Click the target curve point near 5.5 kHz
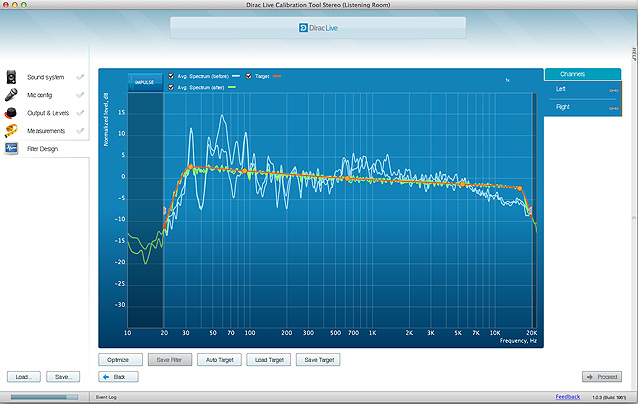The height and width of the screenshot is (404, 638). (463, 184)
